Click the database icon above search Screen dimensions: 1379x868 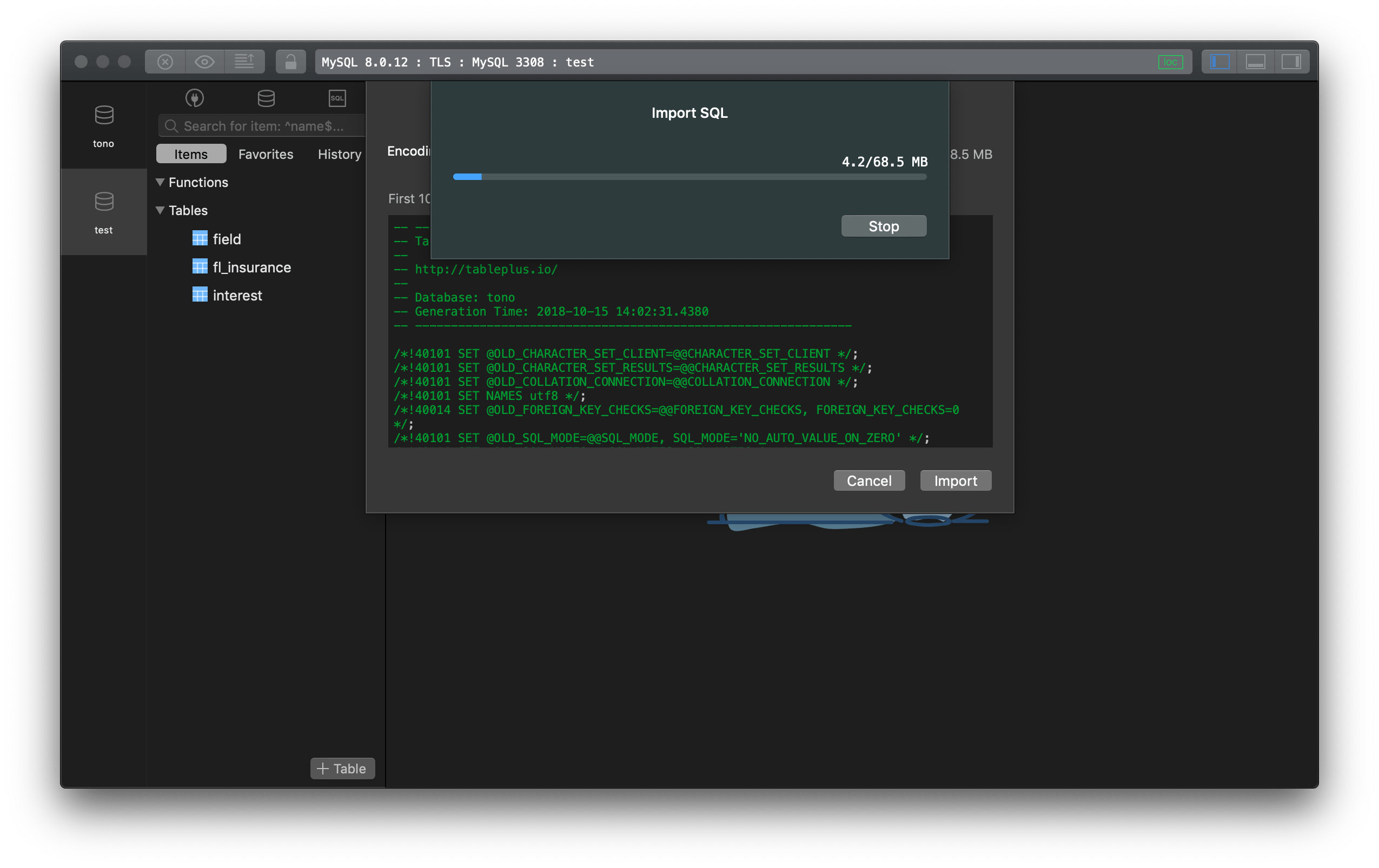click(266, 98)
